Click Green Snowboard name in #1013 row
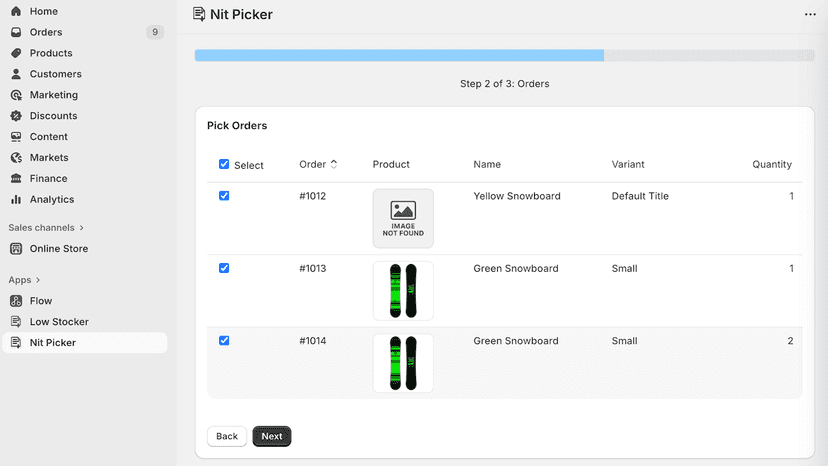The image size is (828, 466). pyautogui.click(x=516, y=268)
